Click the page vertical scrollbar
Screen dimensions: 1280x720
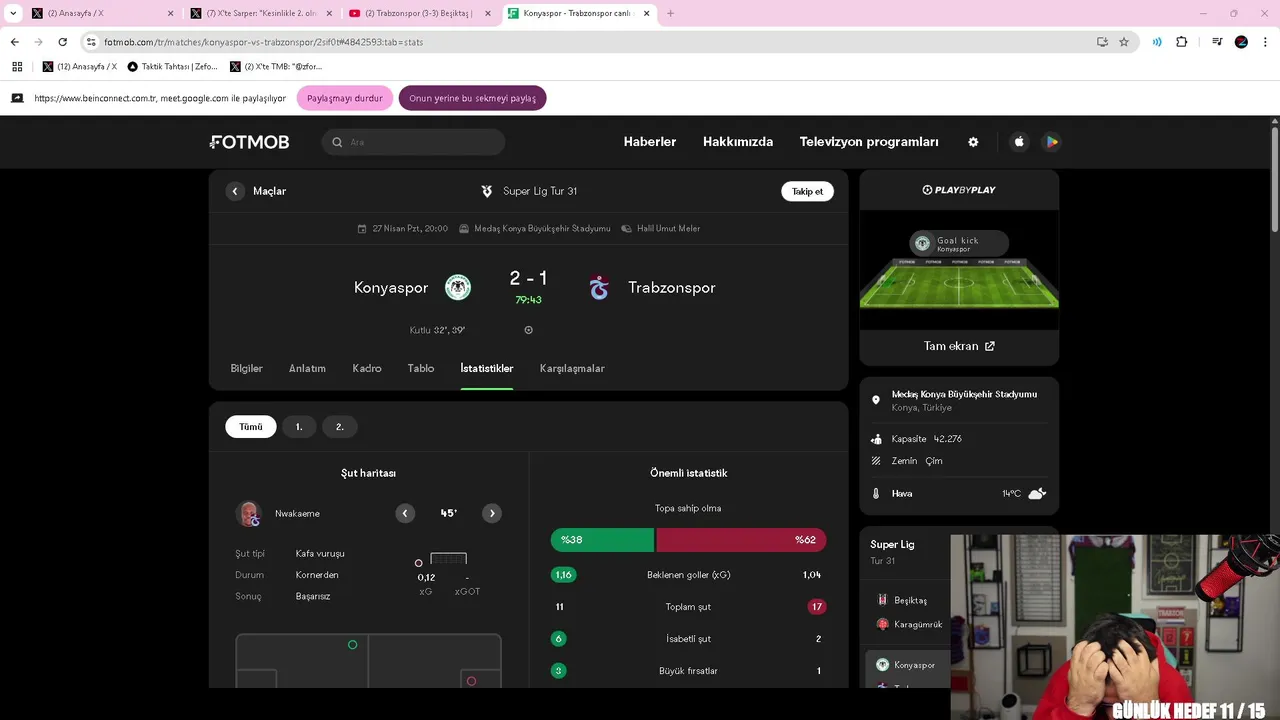point(1274,180)
